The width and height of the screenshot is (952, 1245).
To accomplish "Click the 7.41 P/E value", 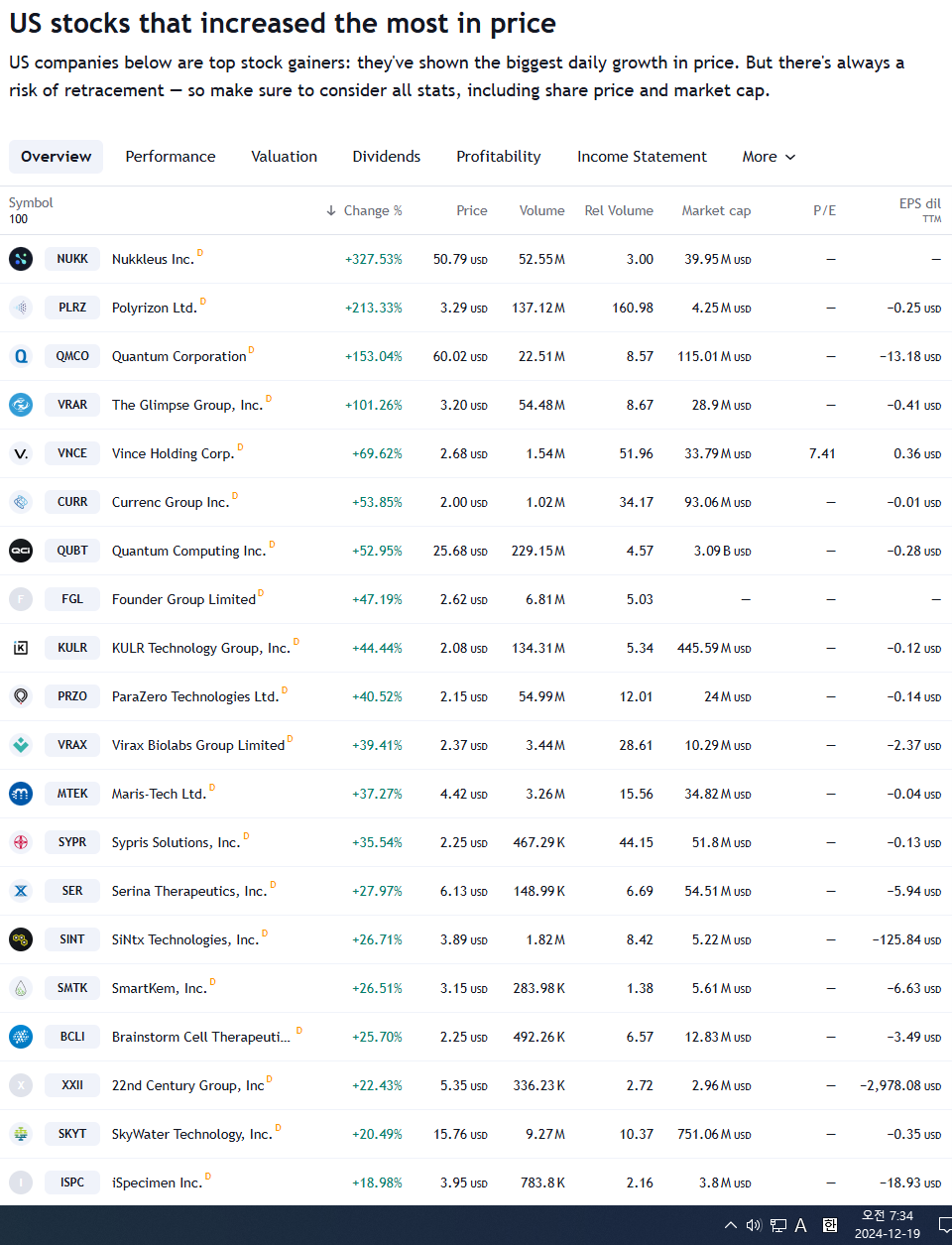I will [822, 453].
